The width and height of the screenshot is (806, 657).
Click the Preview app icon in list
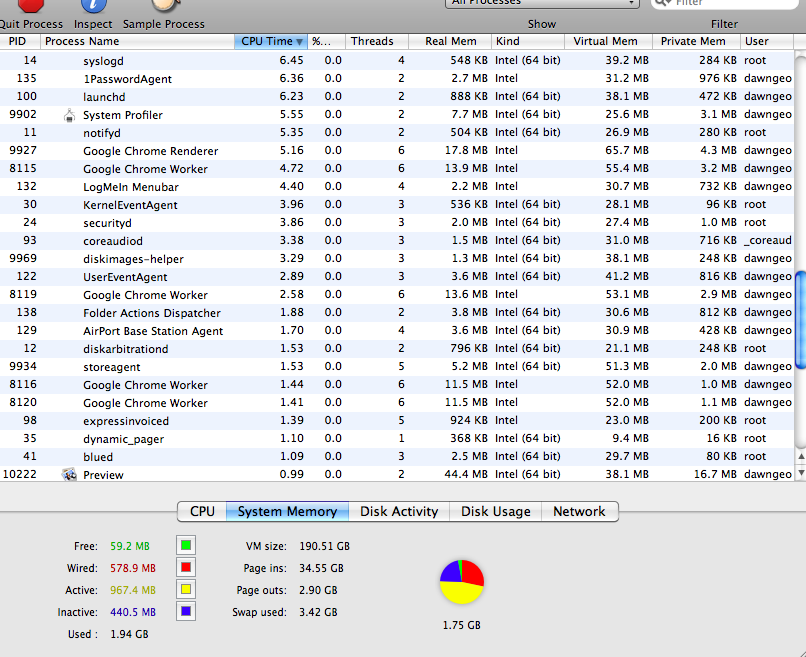tap(69, 474)
